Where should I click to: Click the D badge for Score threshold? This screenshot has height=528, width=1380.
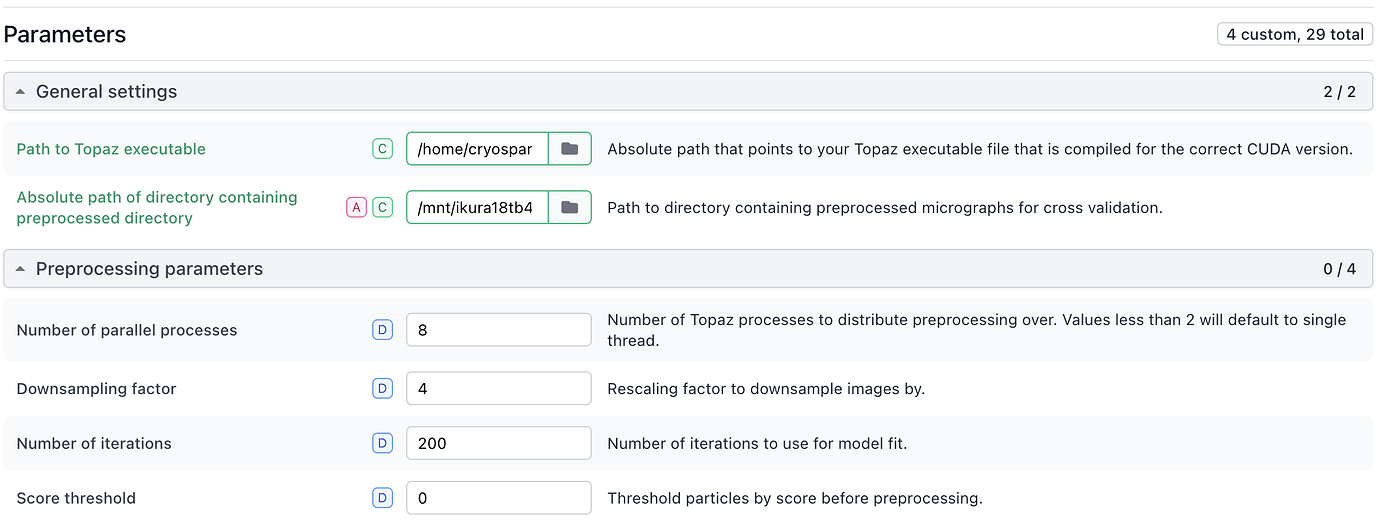tap(382, 498)
